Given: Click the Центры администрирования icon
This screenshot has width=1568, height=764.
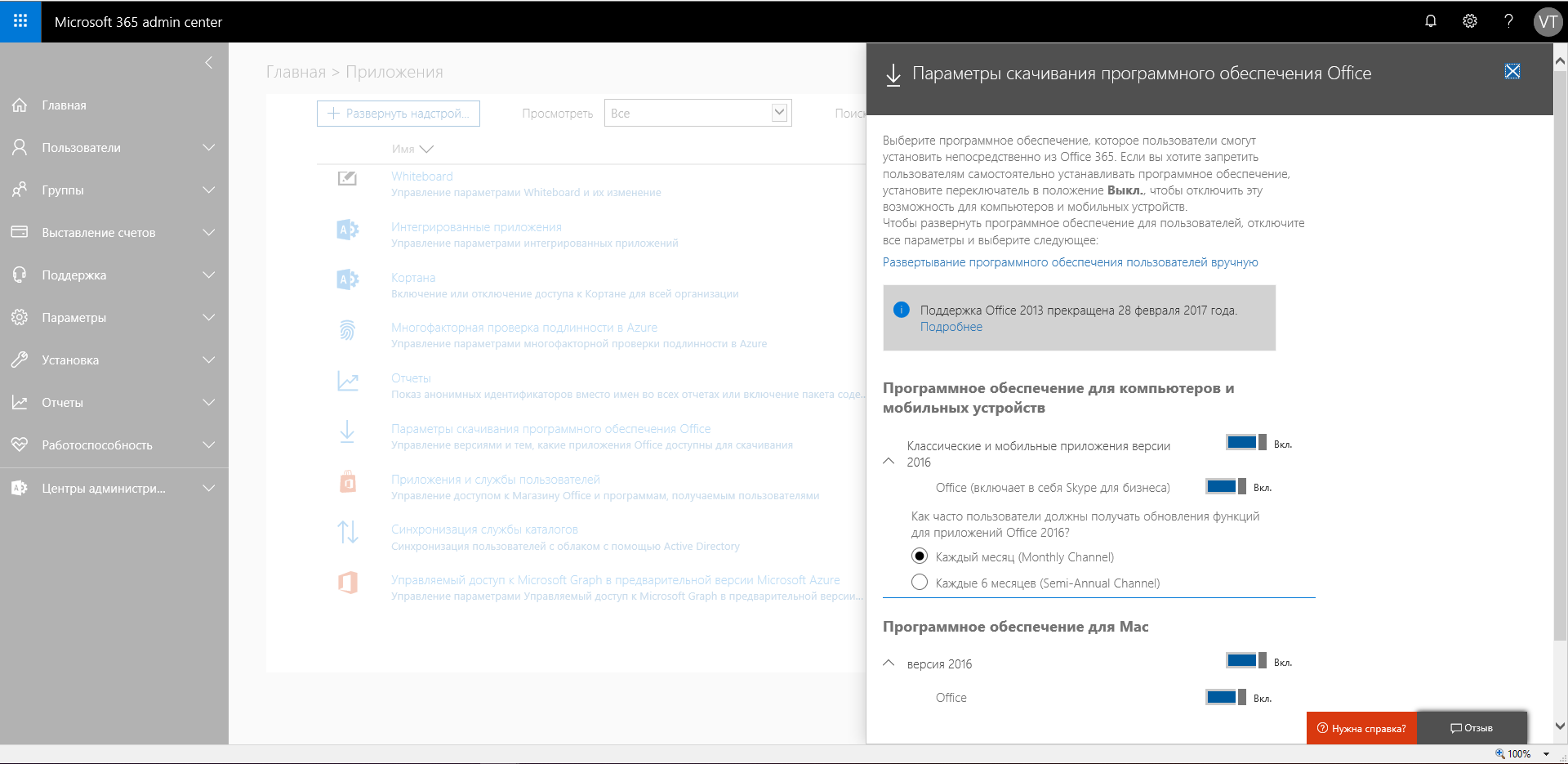Looking at the screenshot, I should click(x=20, y=488).
